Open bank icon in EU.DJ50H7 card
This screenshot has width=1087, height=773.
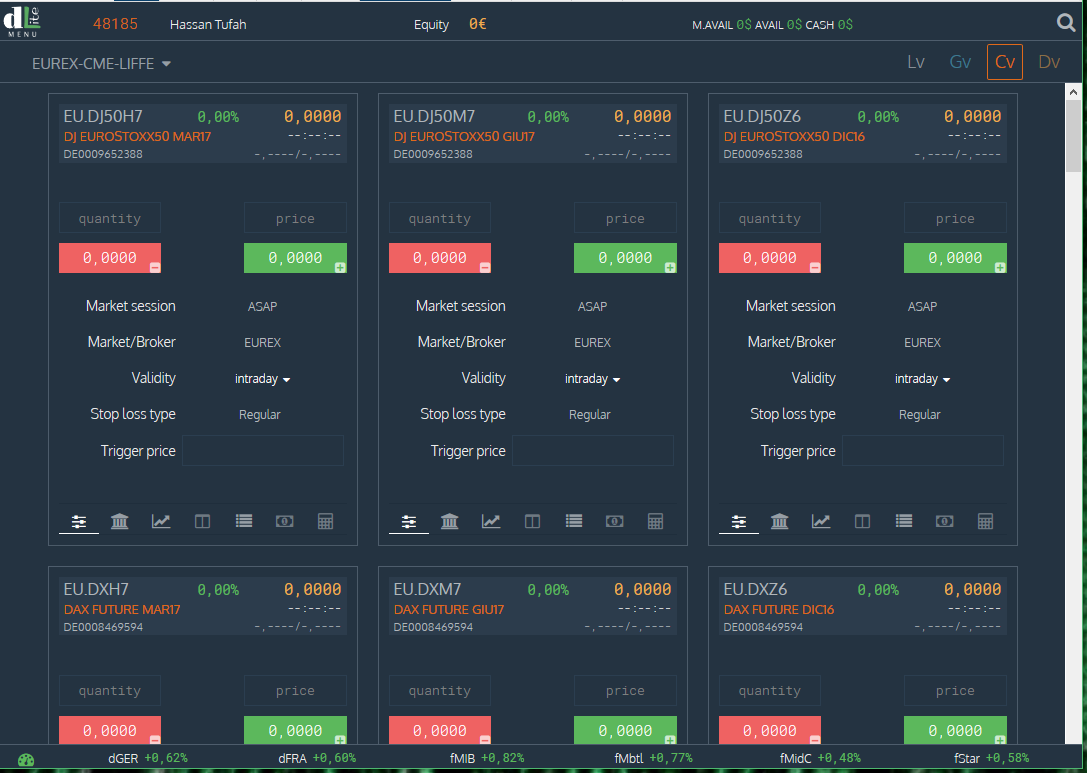click(120, 521)
